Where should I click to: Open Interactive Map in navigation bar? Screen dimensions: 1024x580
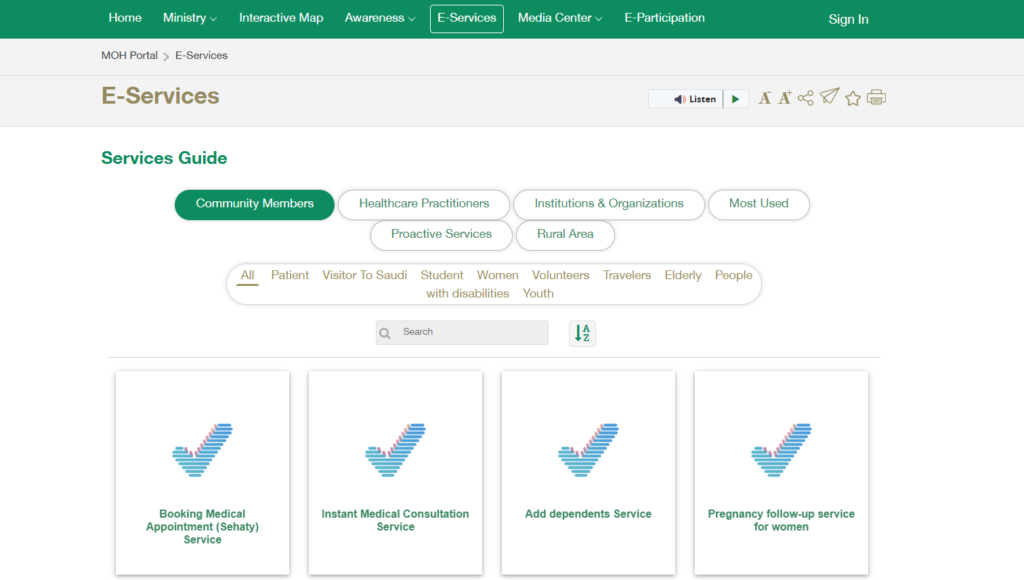281,18
